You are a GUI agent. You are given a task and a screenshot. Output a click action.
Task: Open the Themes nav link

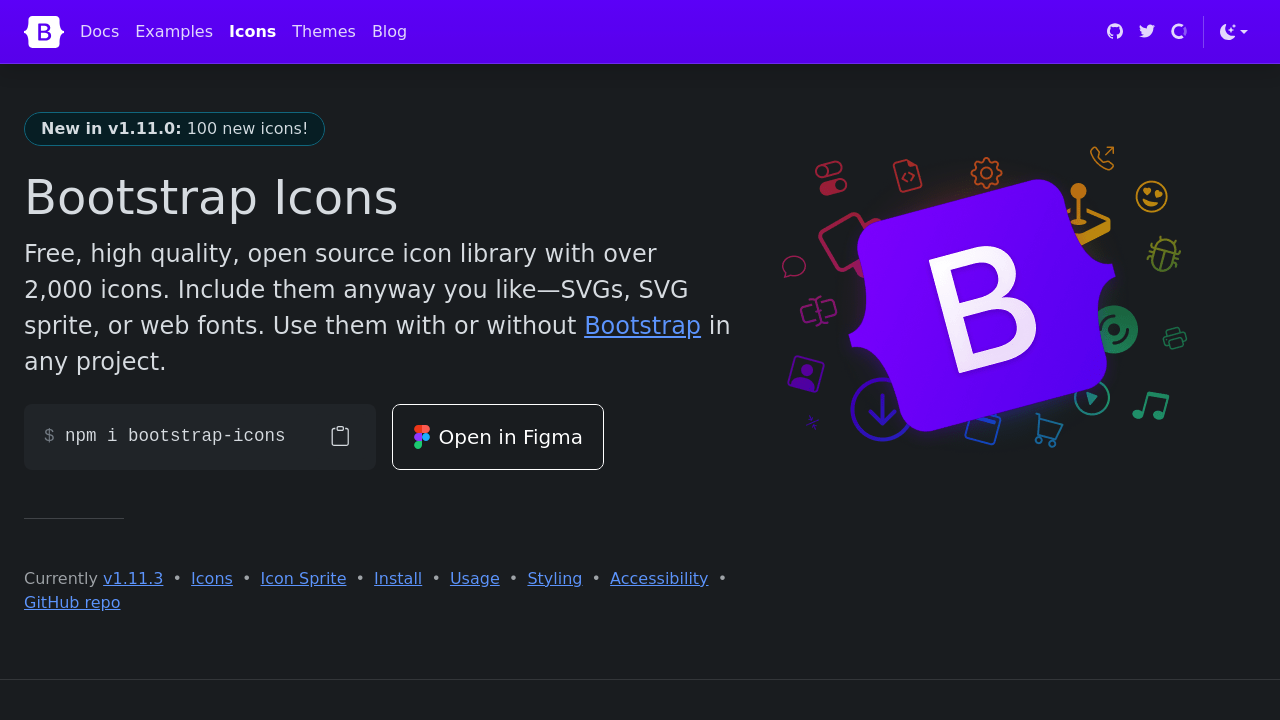323,32
